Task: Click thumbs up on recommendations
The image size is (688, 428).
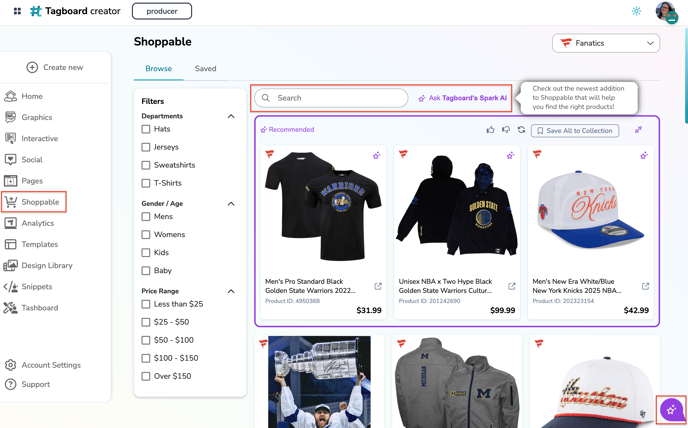Action: click(491, 129)
